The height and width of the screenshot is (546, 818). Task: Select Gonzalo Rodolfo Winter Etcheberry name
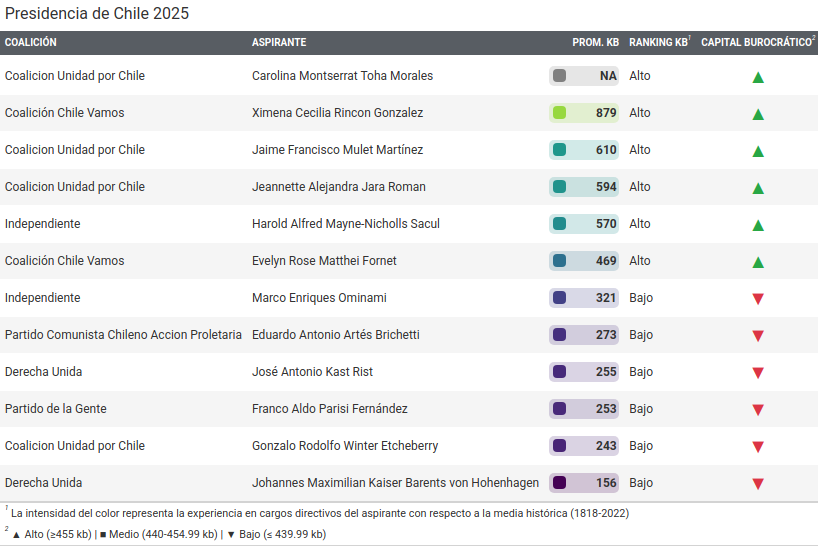pos(345,446)
